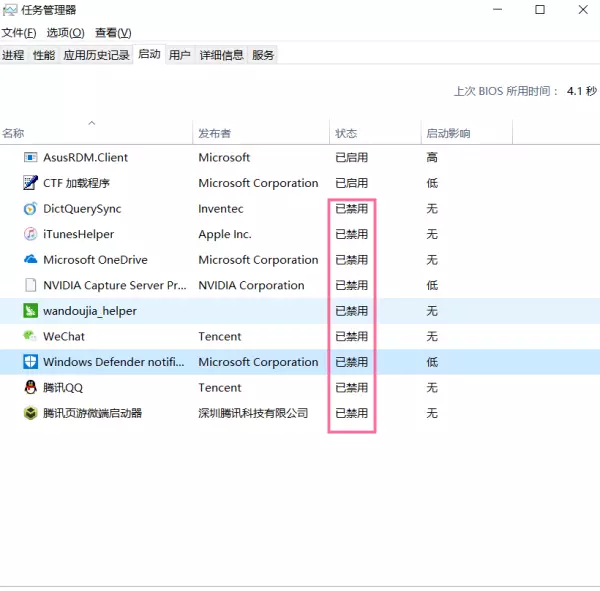The width and height of the screenshot is (600, 591).
Task: Switch to the 性能 tab
Action: (x=44, y=55)
